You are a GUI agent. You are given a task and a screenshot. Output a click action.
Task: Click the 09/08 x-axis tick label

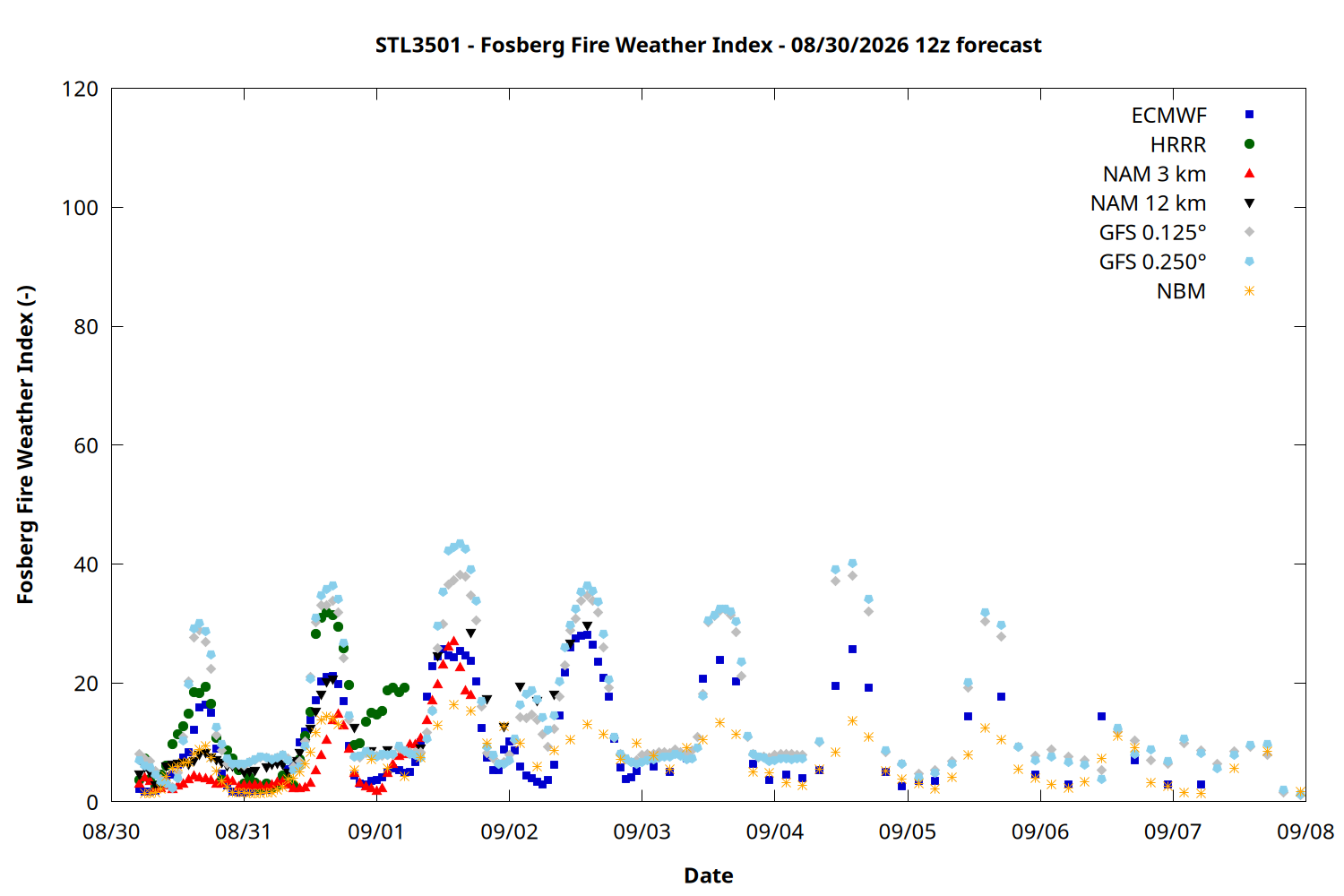coord(1305,831)
